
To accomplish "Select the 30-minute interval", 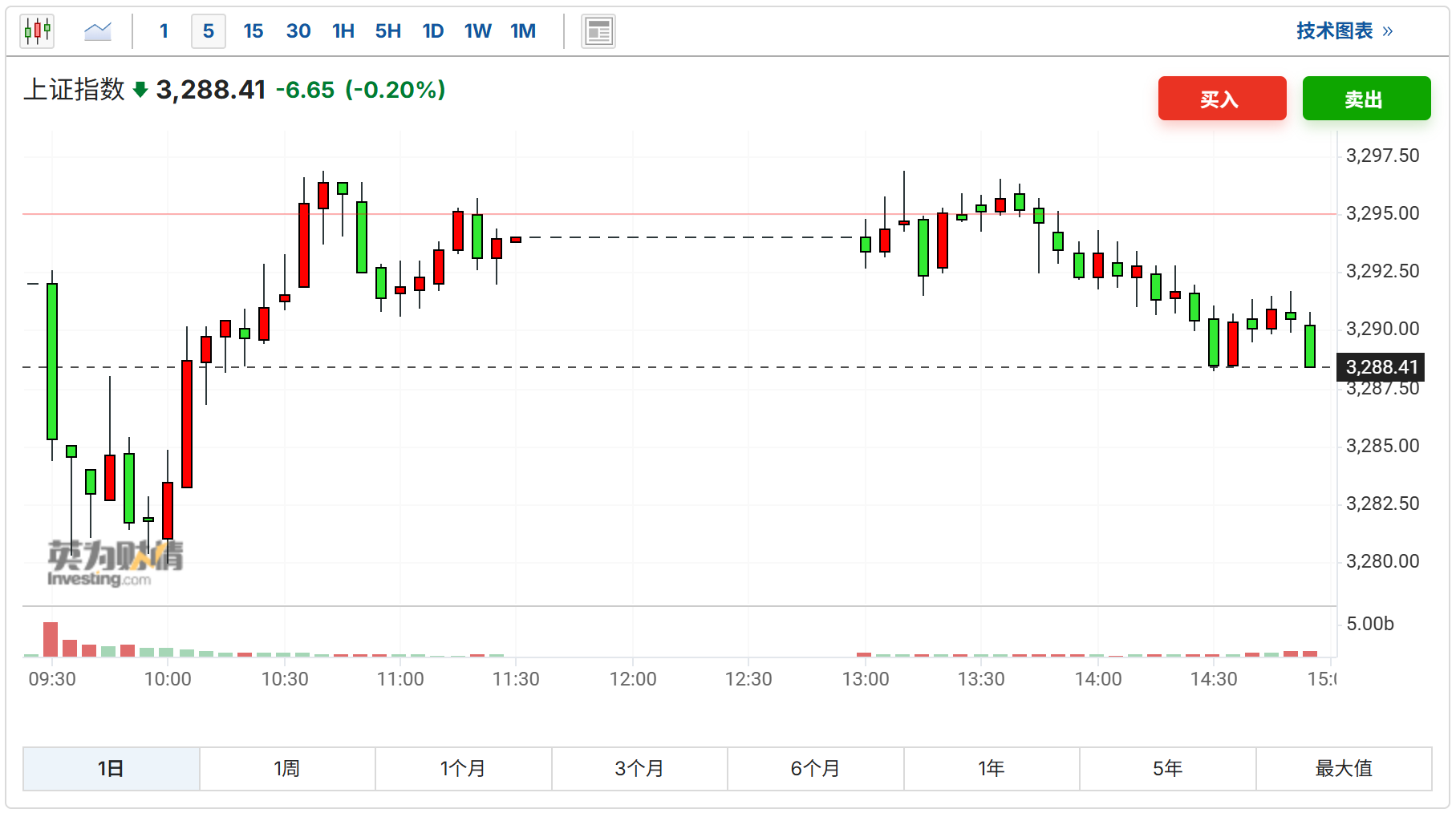I will (x=298, y=31).
